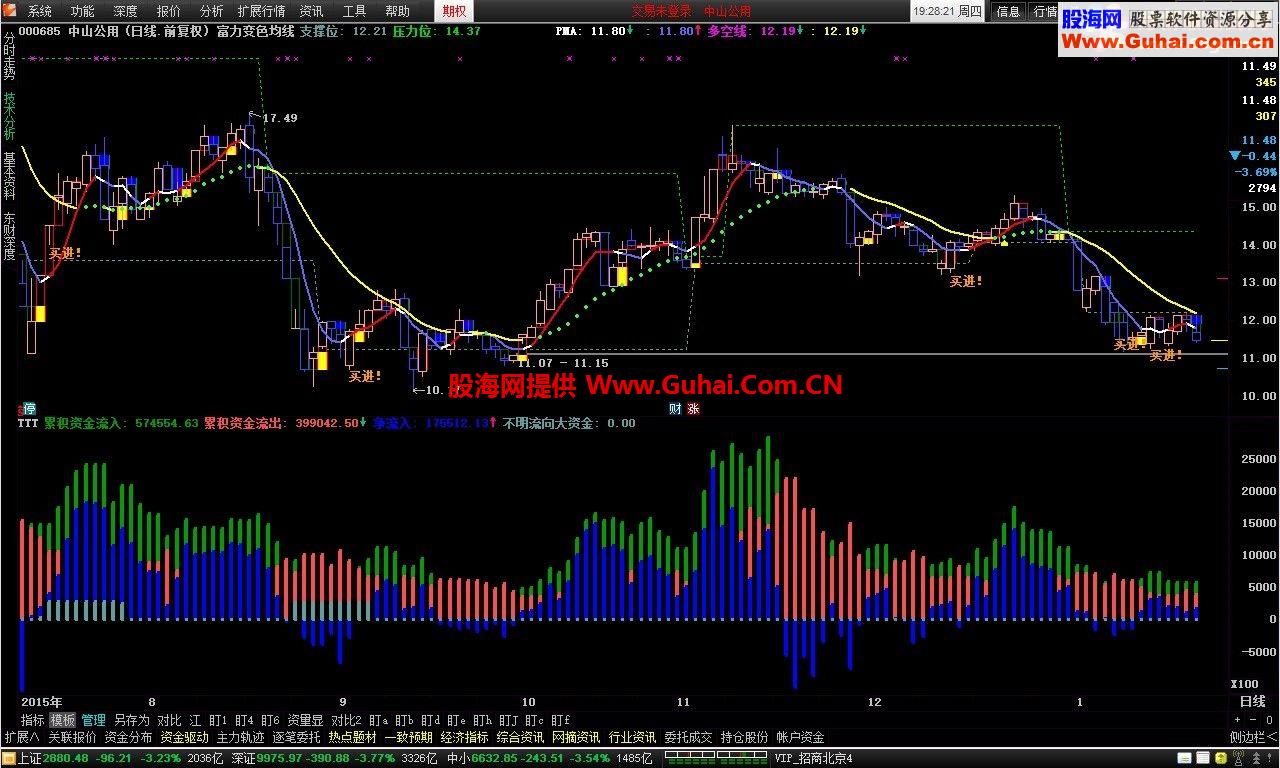Click the 中小 index status entry

click(x=549, y=758)
